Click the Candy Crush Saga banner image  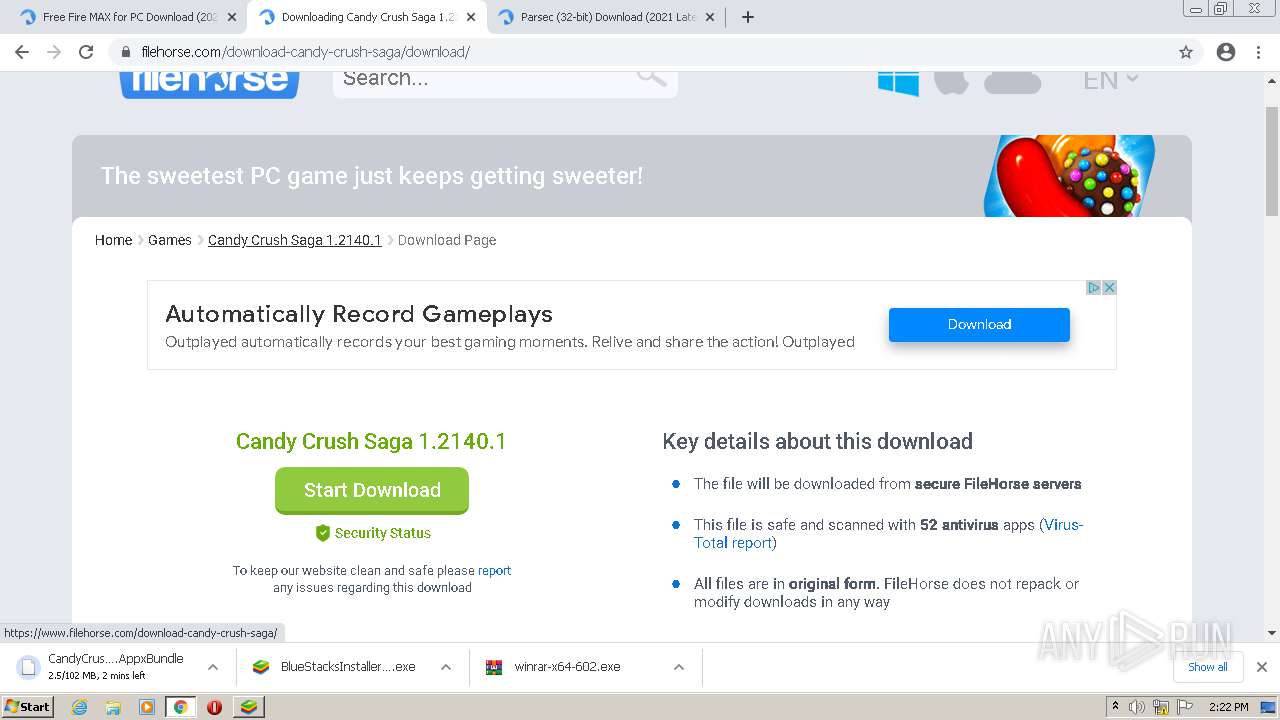(x=1068, y=176)
